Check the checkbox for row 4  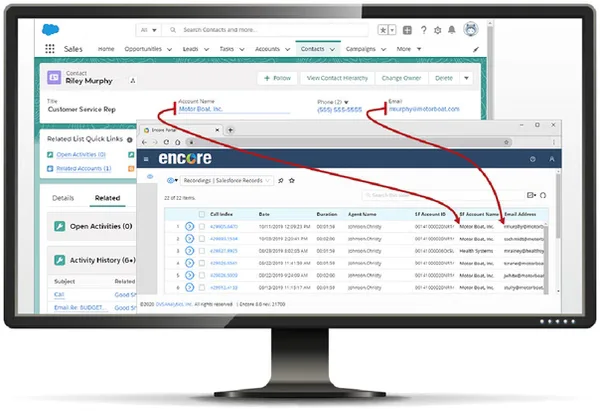(202, 263)
